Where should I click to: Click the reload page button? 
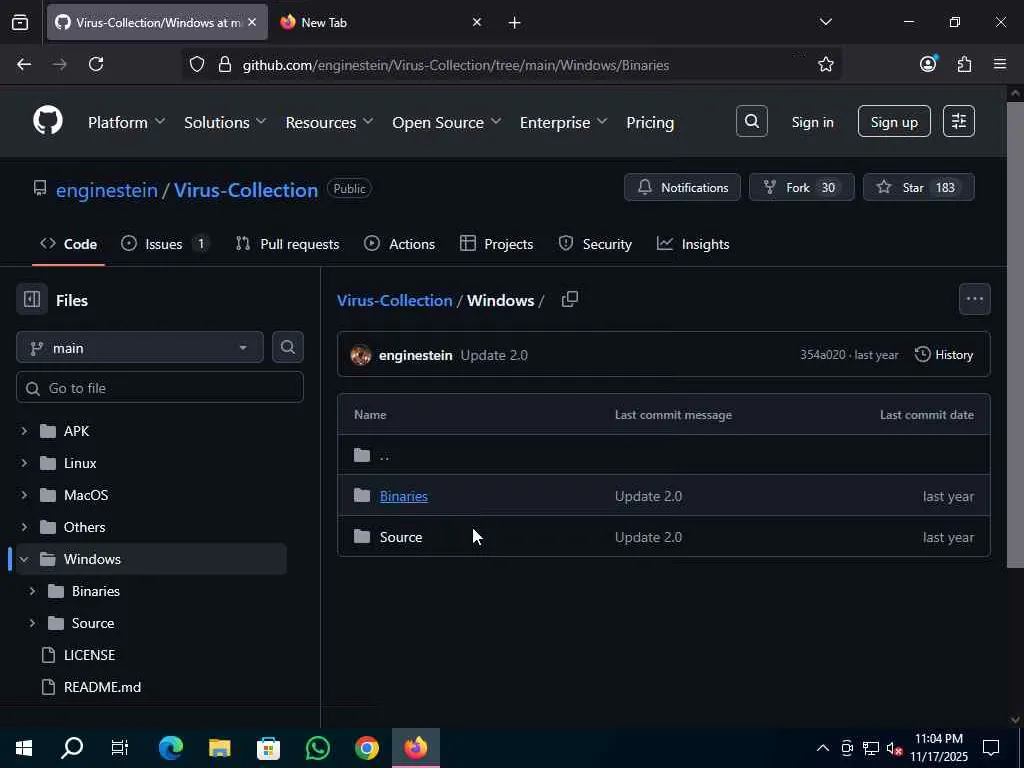(96, 64)
